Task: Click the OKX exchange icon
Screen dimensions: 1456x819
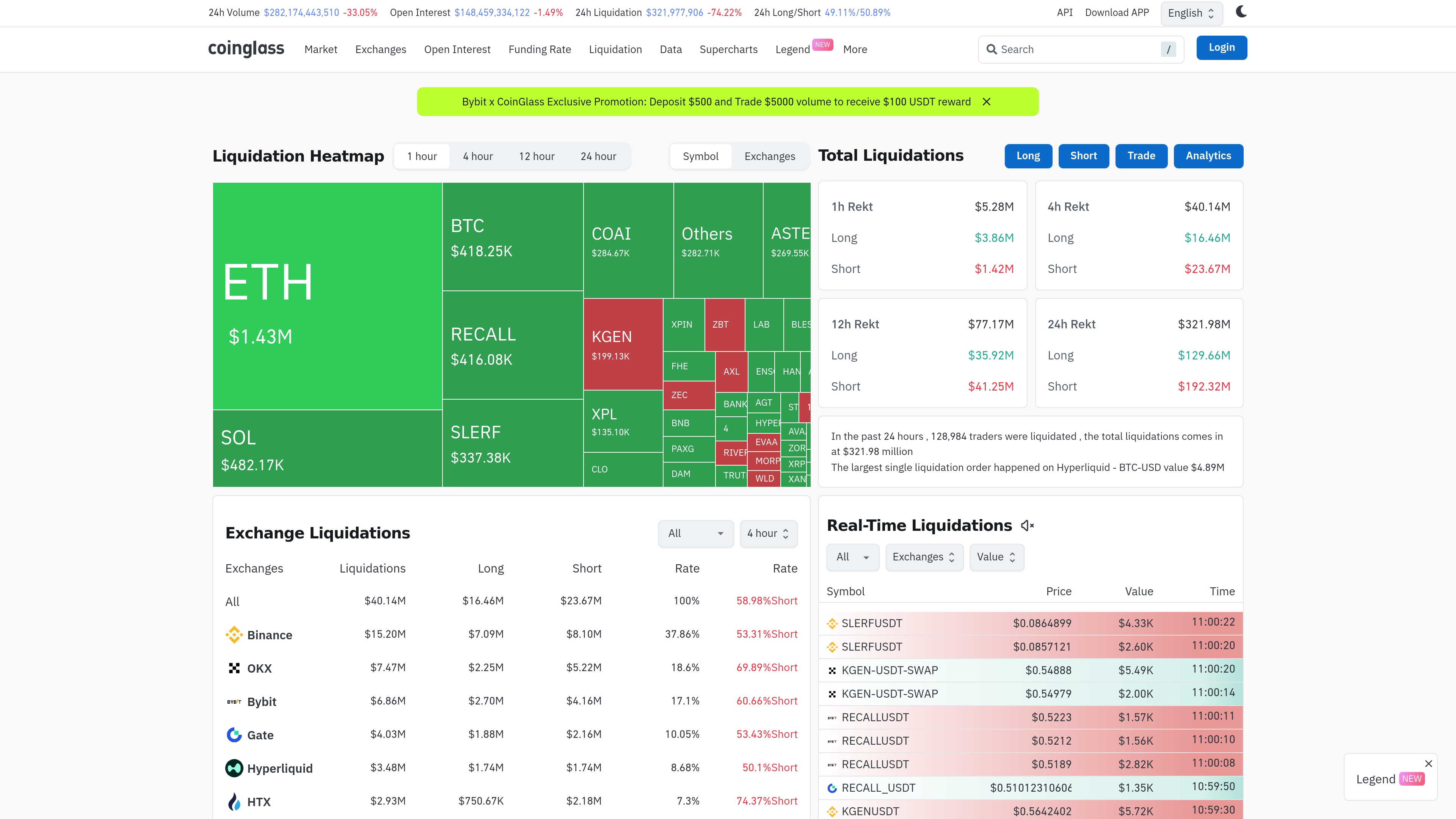Action: 234,668
